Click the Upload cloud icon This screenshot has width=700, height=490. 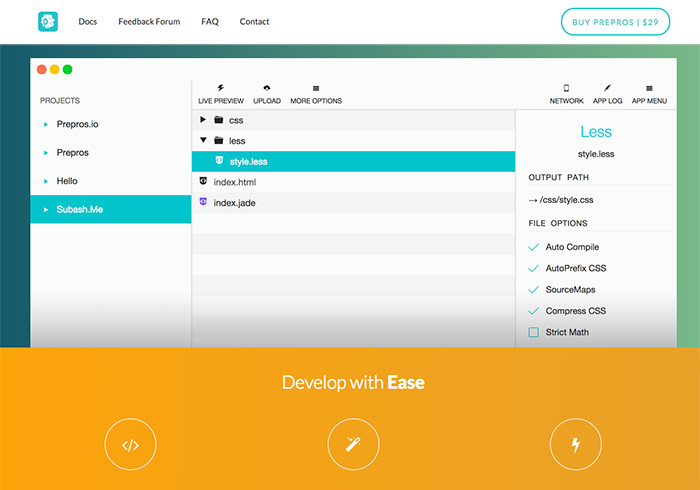point(266,89)
